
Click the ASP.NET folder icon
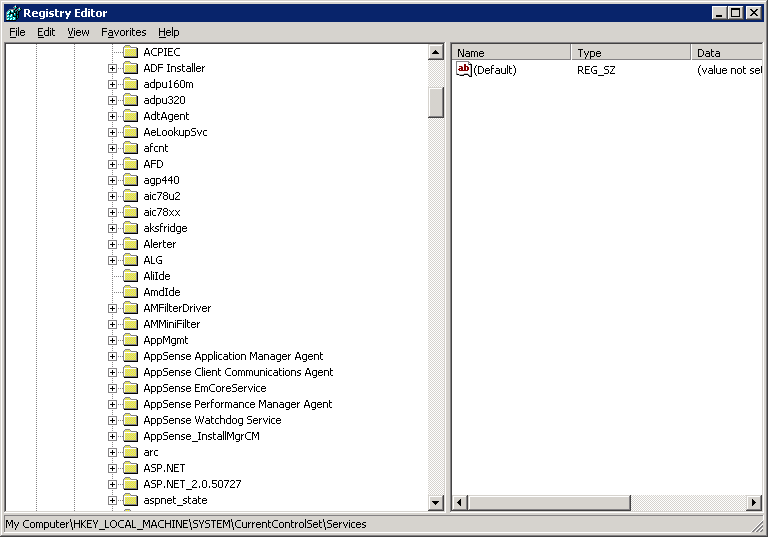coord(130,468)
